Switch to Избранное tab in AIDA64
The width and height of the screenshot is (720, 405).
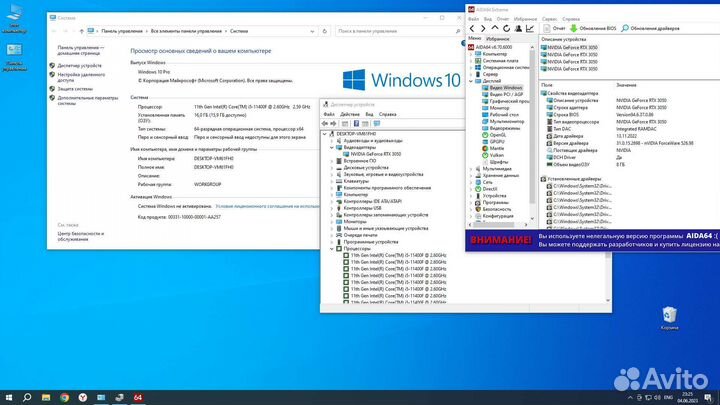click(498, 39)
